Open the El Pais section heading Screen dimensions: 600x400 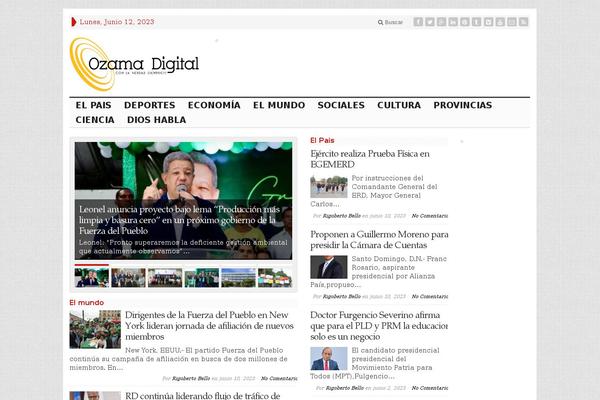(322, 140)
